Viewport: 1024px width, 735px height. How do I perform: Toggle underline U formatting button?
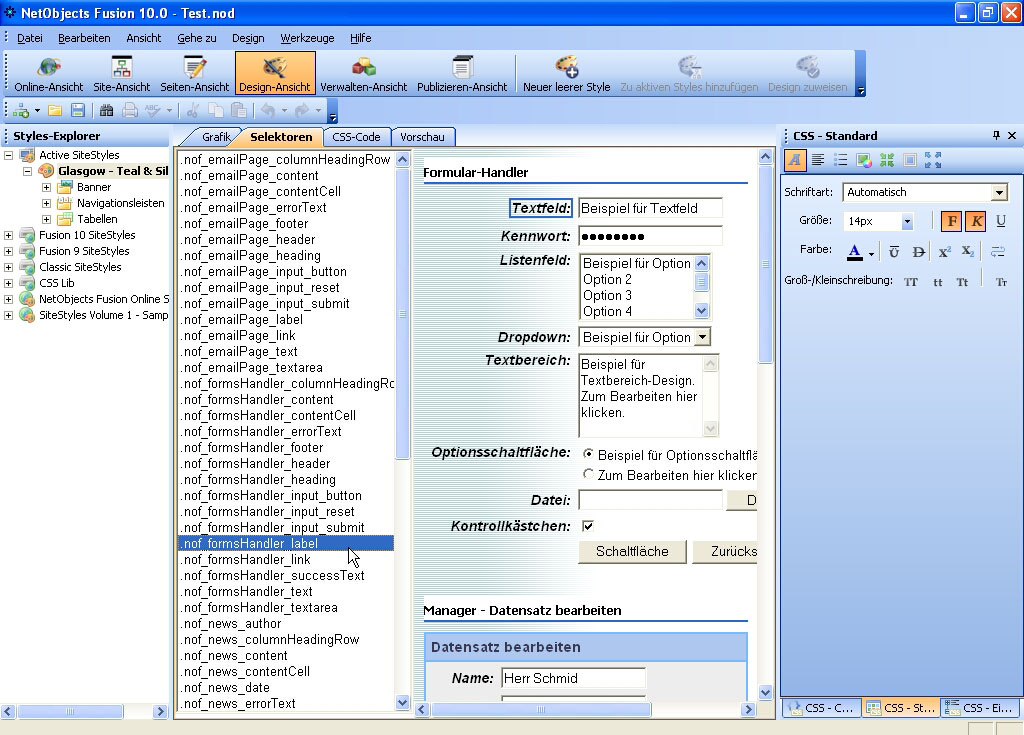[1000, 221]
